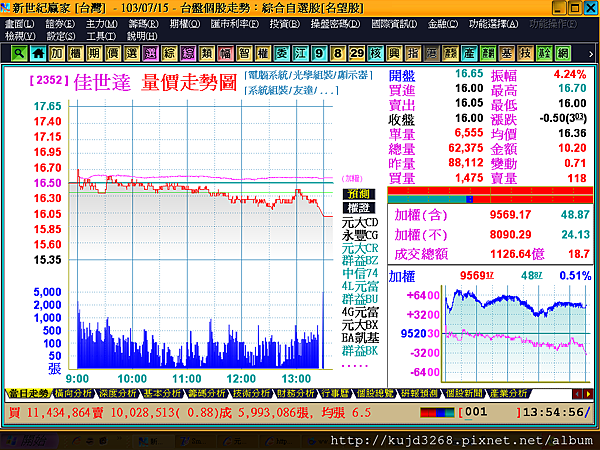This screenshot has width=600, height=450.
Task: Click the 指 toolbar icon
Action: click(x=412, y=53)
